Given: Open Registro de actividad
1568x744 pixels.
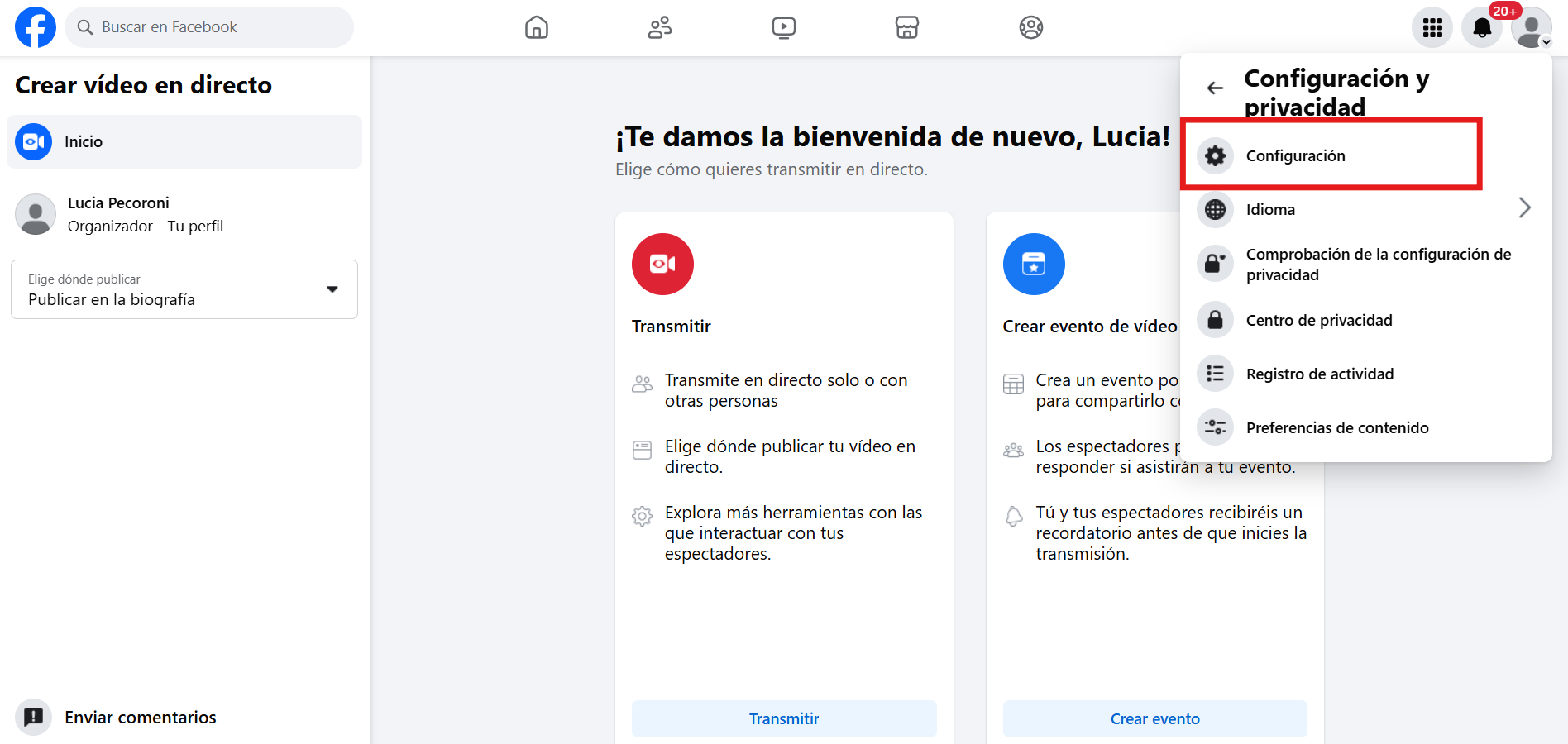Looking at the screenshot, I should point(1319,374).
